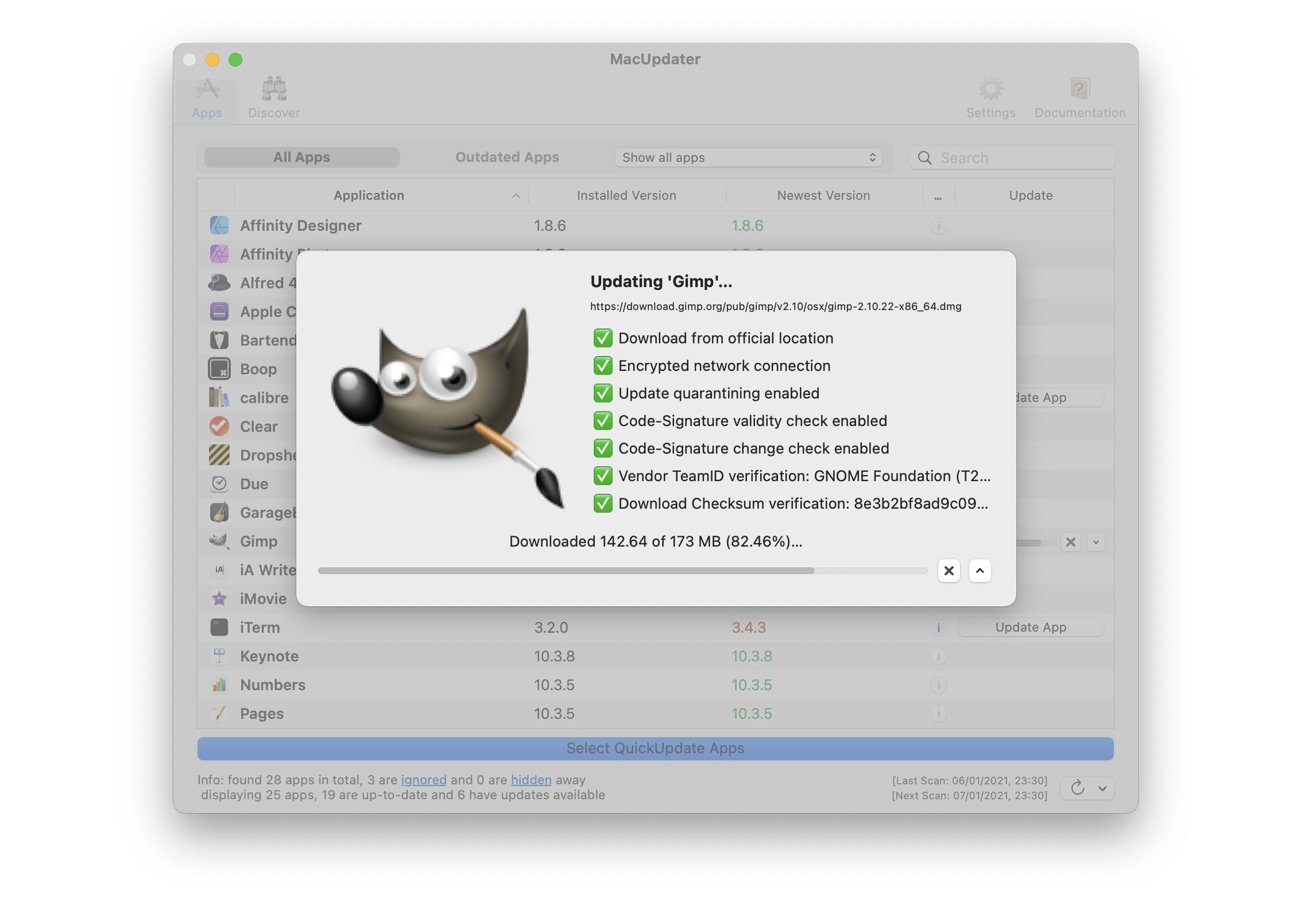Click 'Code-Signature change check enabled'
This screenshot has width=1312, height=898.
741,448
